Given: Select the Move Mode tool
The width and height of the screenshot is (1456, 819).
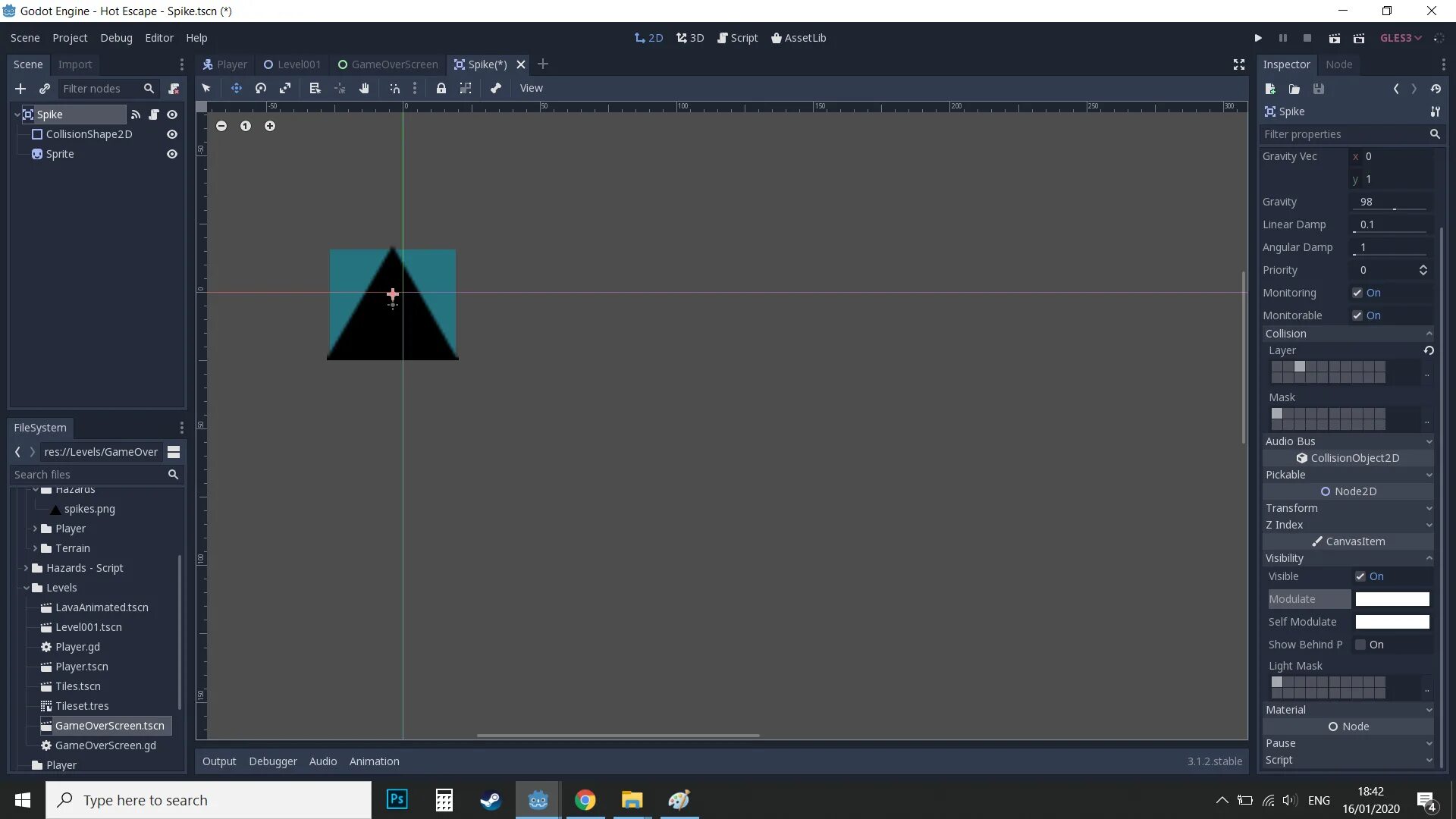Looking at the screenshot, I should click(x=237, y=88).
